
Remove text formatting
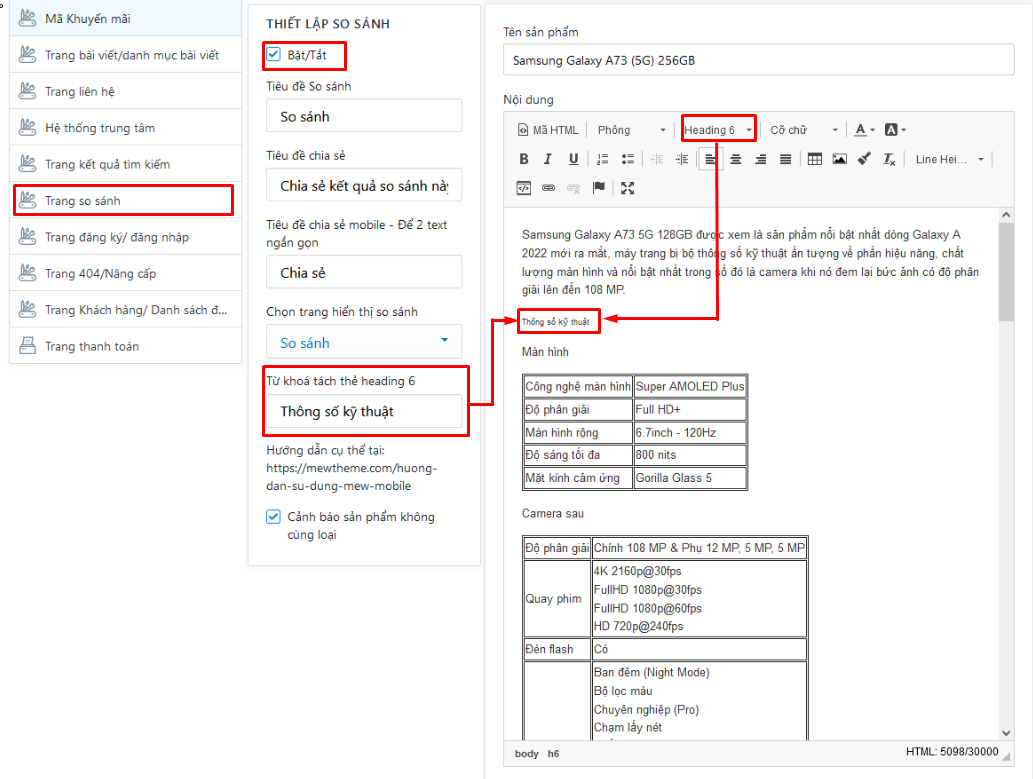click(889, 159)
